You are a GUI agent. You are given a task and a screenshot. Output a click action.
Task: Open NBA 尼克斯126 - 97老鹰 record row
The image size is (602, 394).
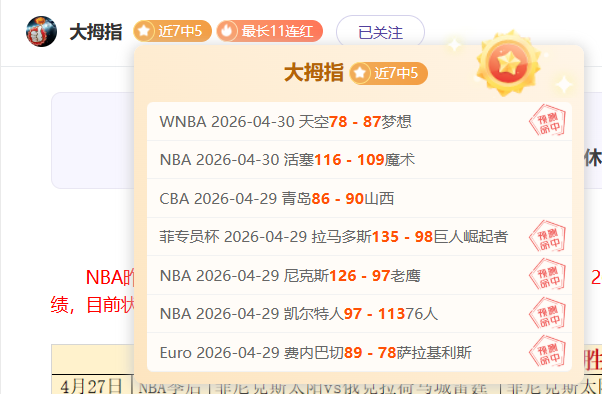click(x=359, y=276)
